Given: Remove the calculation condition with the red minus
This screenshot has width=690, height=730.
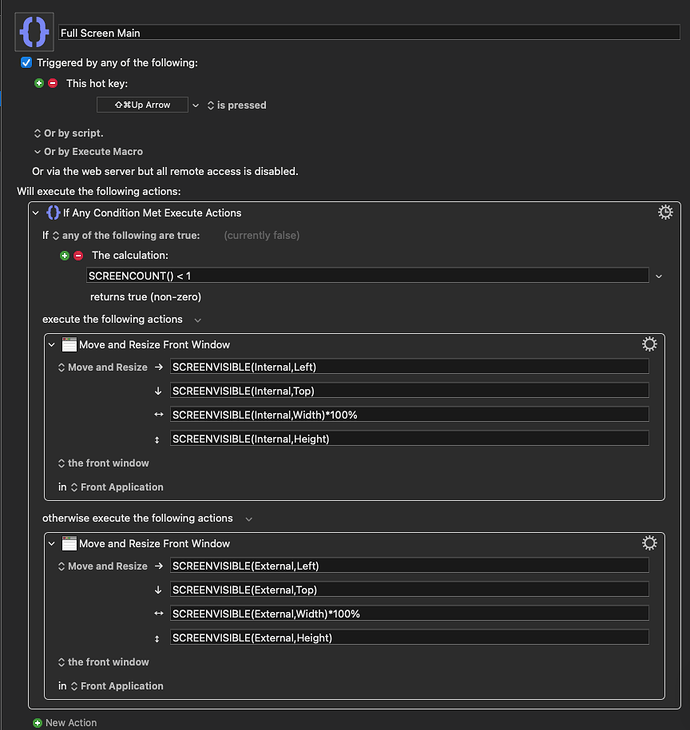Looking at the screenshot, I should (79, 255).
